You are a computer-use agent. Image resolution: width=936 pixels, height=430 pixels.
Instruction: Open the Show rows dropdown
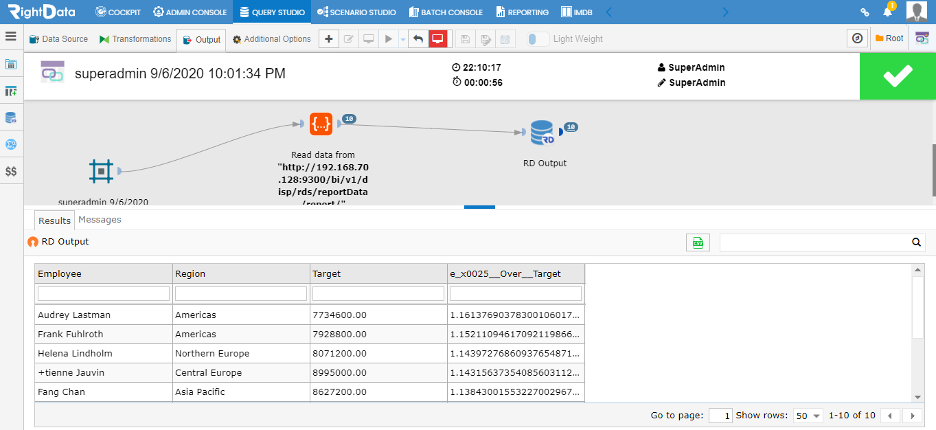[809, 416]
